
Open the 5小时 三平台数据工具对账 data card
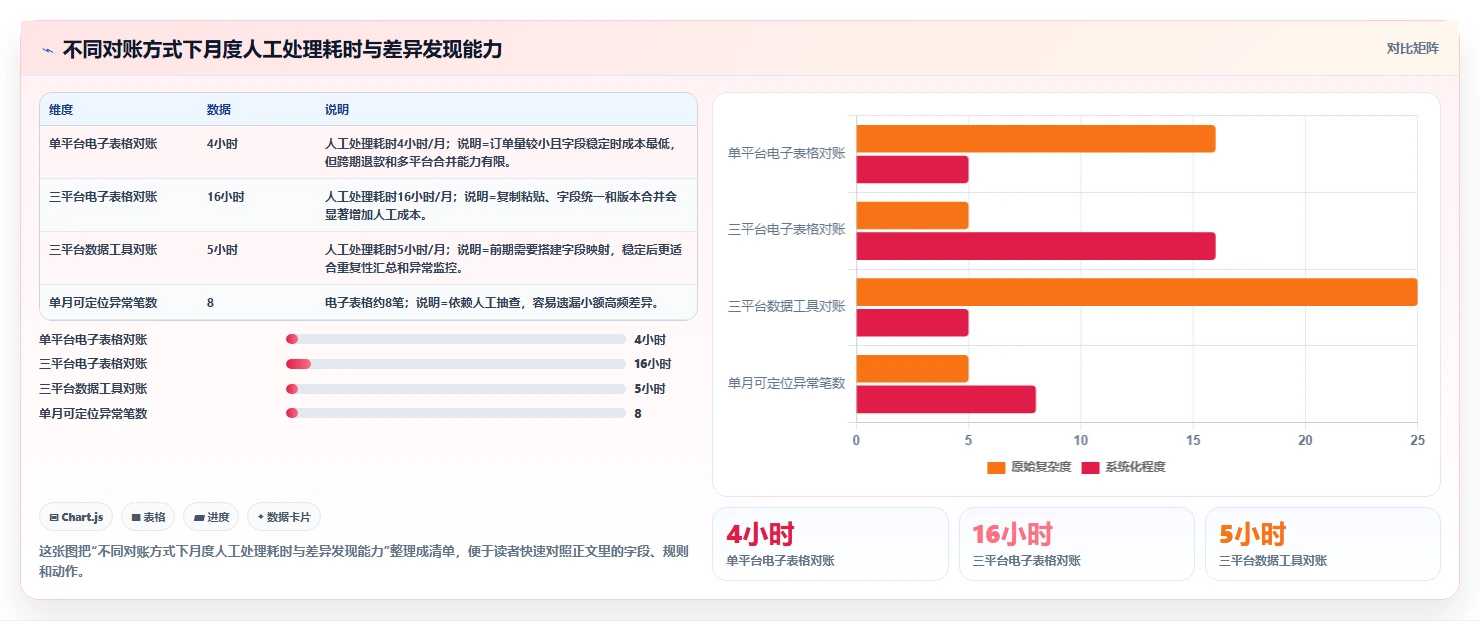click(x=1322, y=544)
